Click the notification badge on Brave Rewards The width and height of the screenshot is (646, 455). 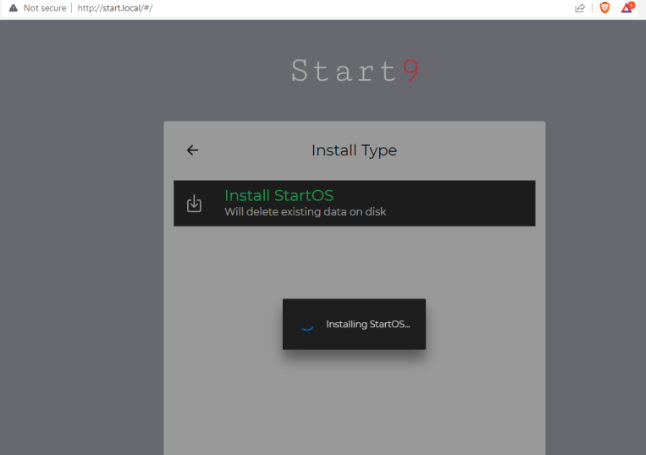tap(631, 5)
